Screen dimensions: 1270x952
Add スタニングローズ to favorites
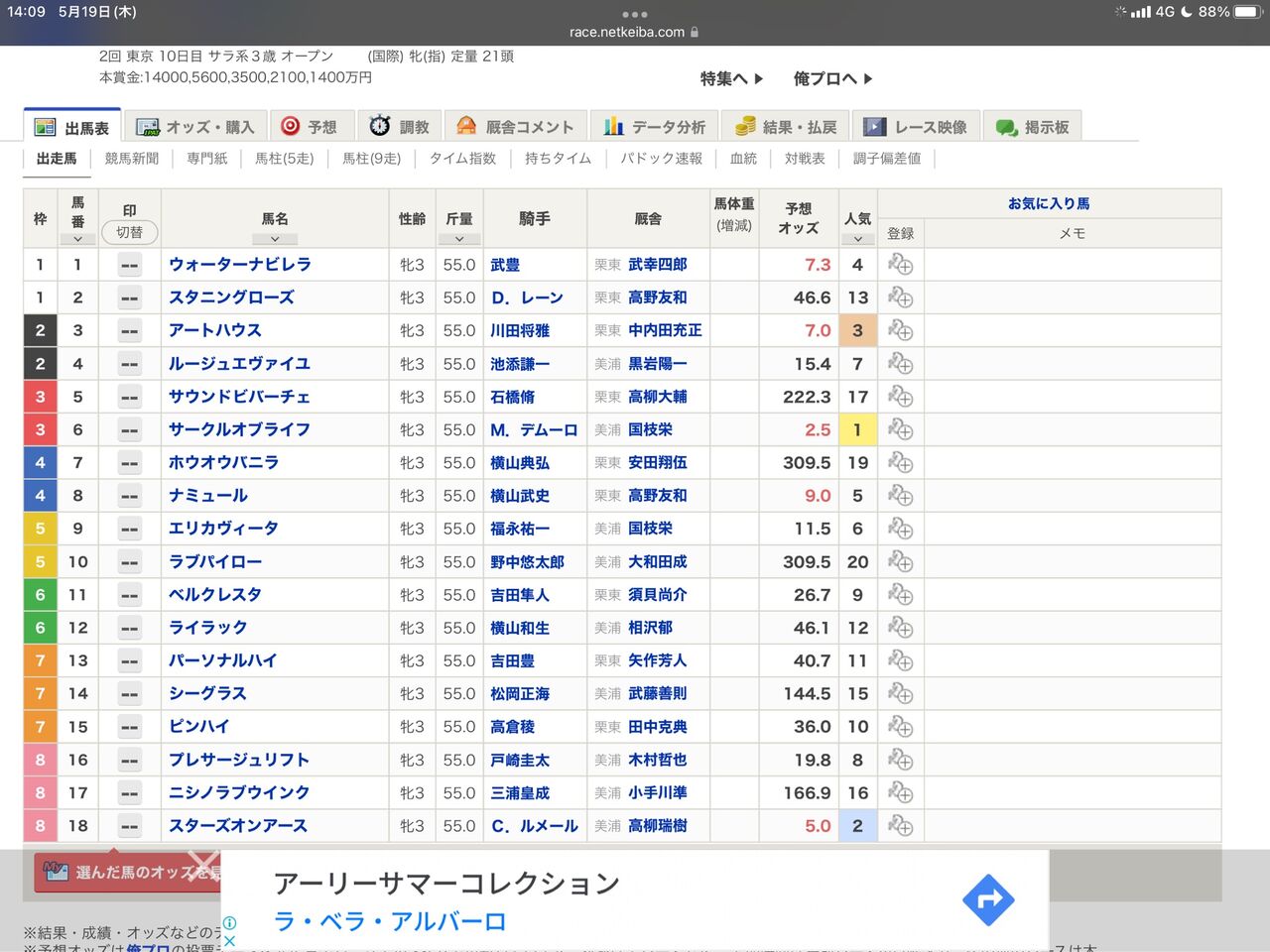[900, 297]
